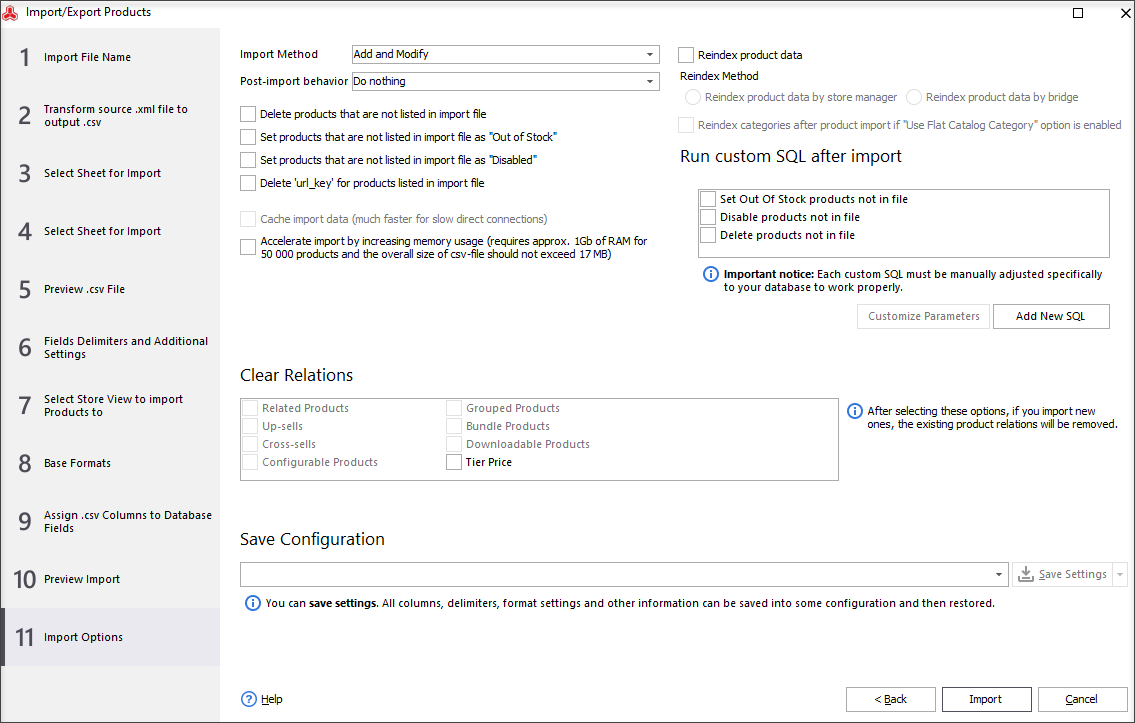The height and width of the screenshot is (723, 1135).
Task: Check Set products not listed as Disabled
Action: (248, 160)
